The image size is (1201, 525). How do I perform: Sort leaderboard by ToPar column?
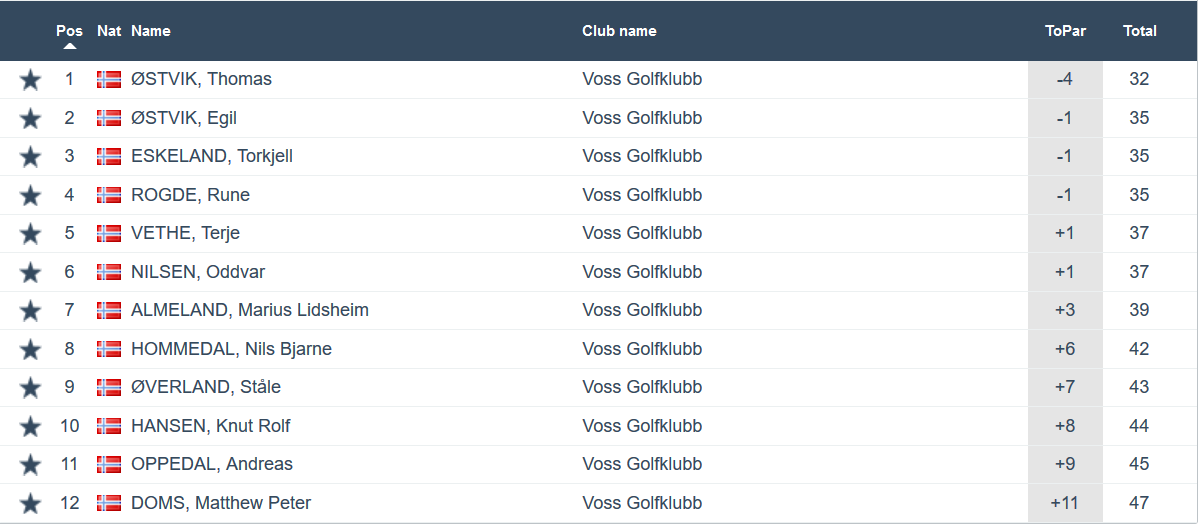(1065, 31)
